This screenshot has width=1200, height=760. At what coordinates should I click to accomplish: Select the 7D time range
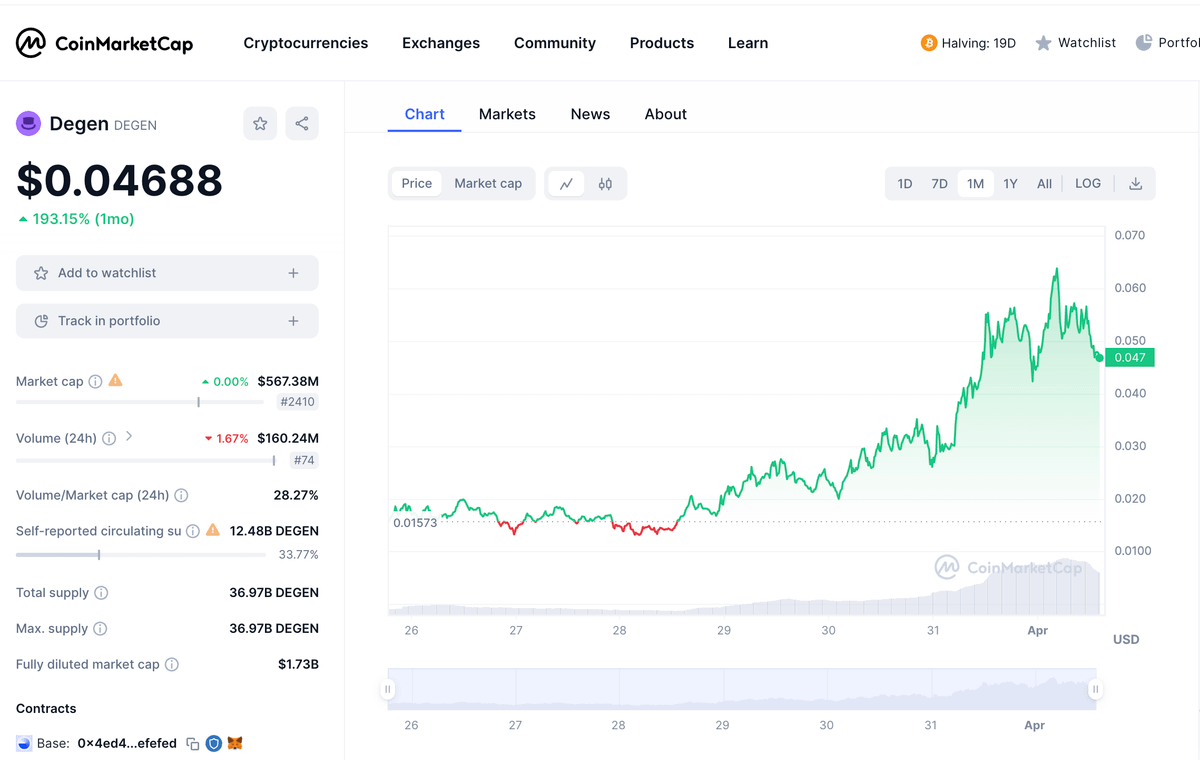point(939,184)
